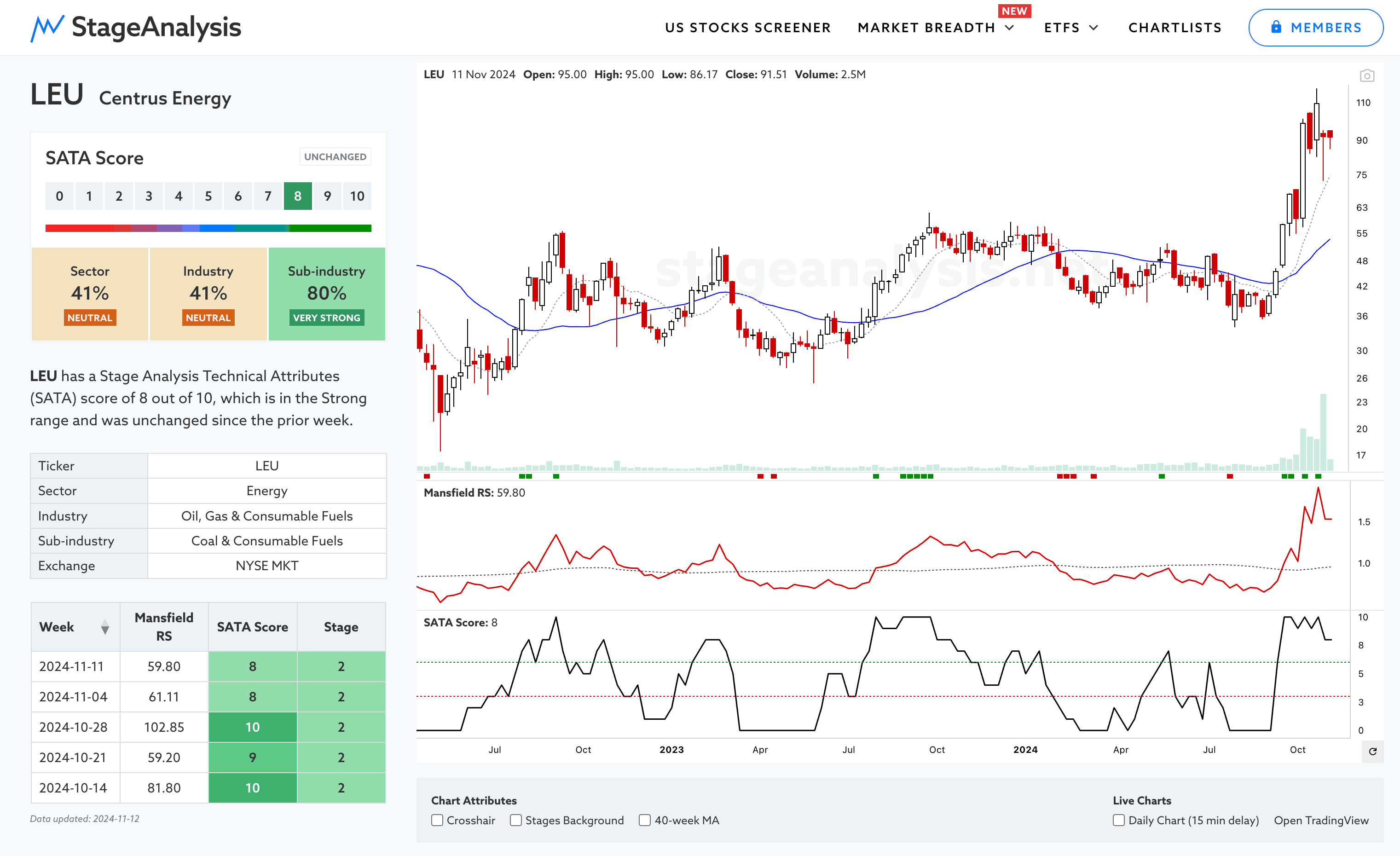Go to the Chartlists page

point(1174,28)
